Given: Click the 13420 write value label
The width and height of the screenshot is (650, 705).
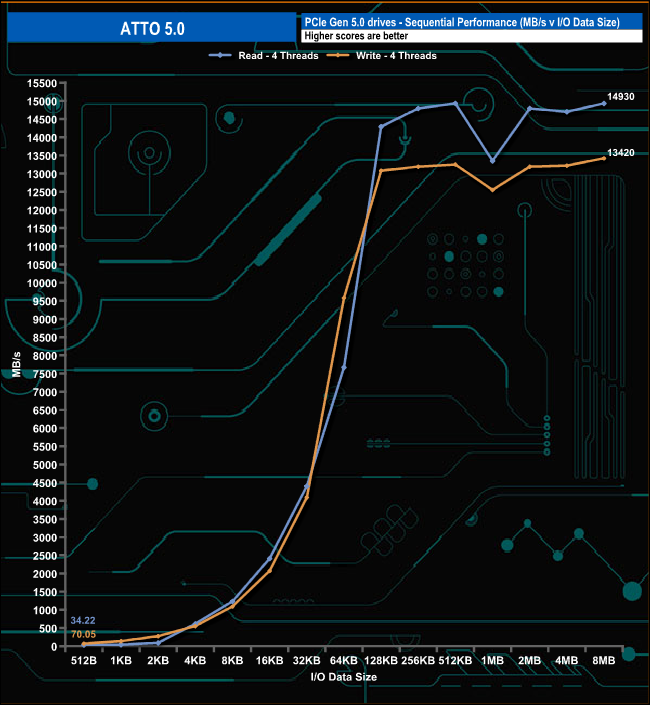Looking at the screenshot, I should click(x=621, y=153).
